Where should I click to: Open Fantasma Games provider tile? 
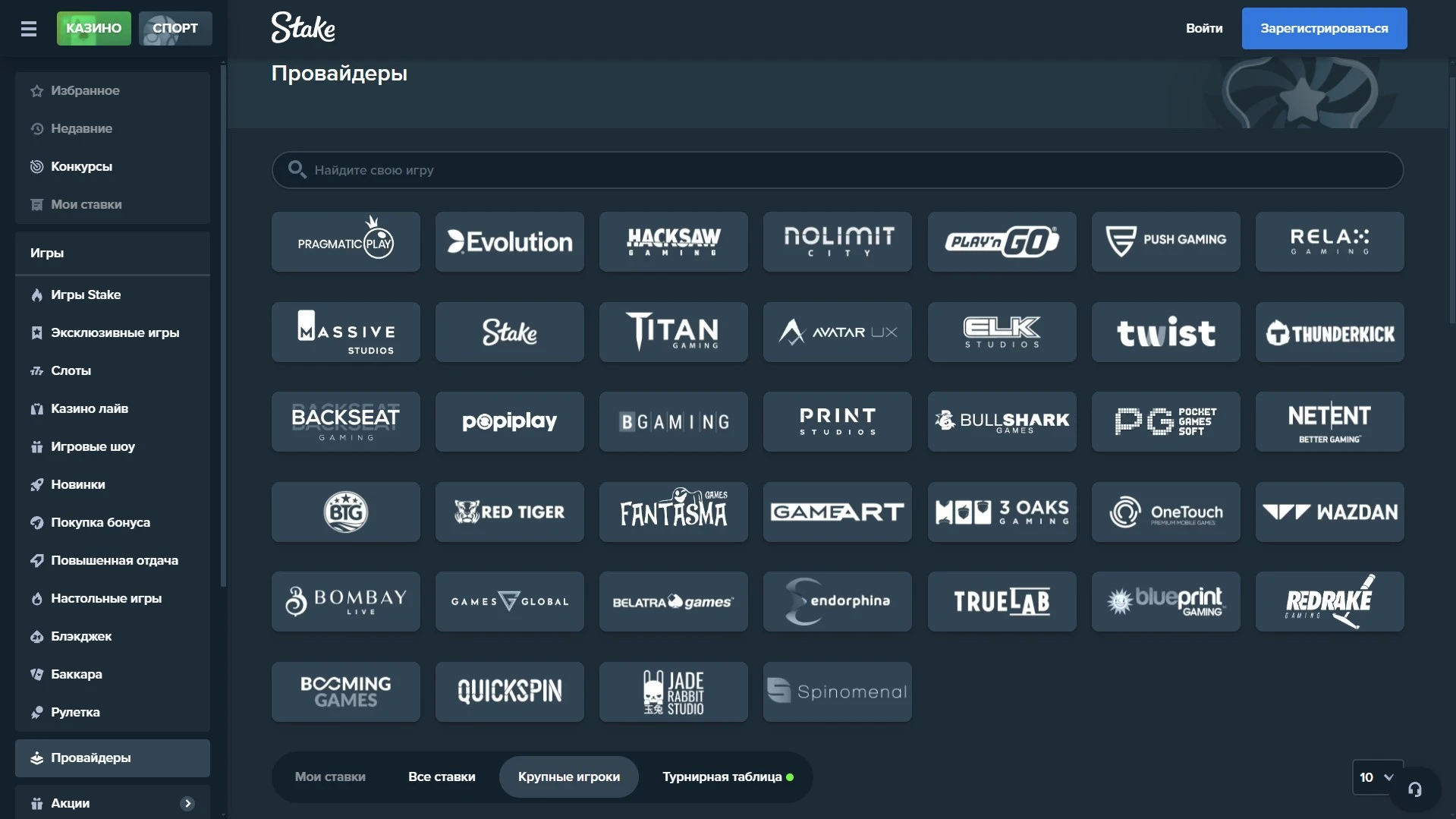tap(673, 512)
